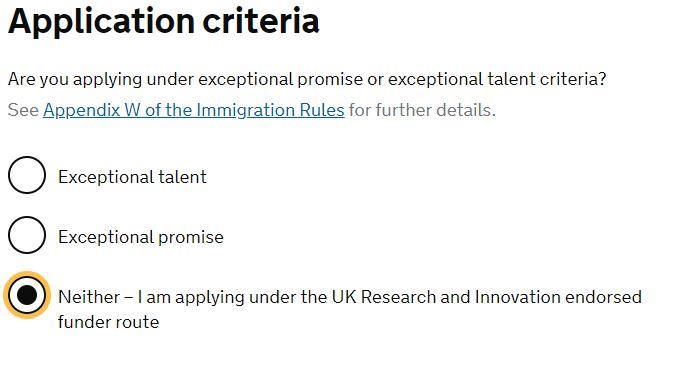Screen dimensions: 693x391
Task: Click the words 'Immigration Rules' in the link
Action: tap(270, 110)
